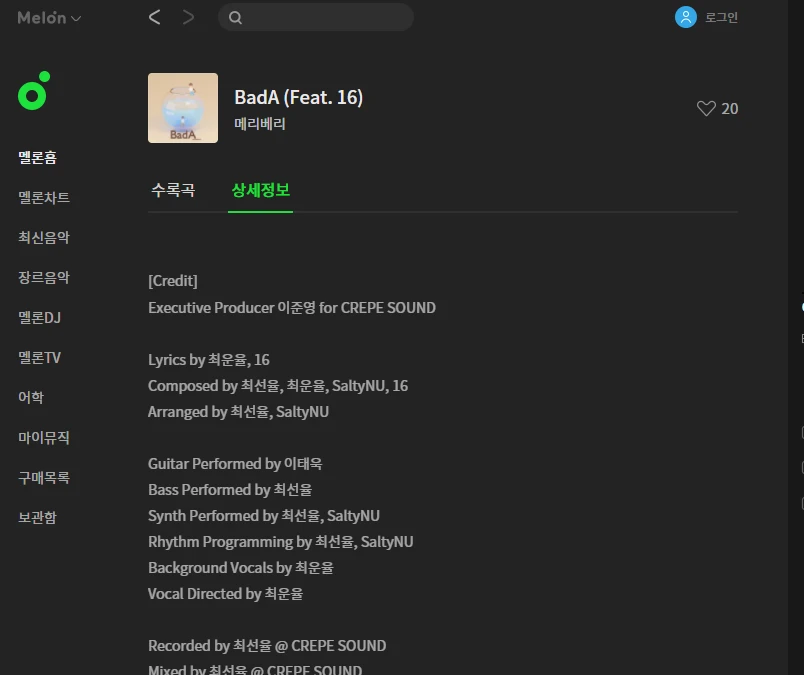This screenshot has height=675, width=804.
Task: Click the 로그인 login link
Action: [721, 17]
